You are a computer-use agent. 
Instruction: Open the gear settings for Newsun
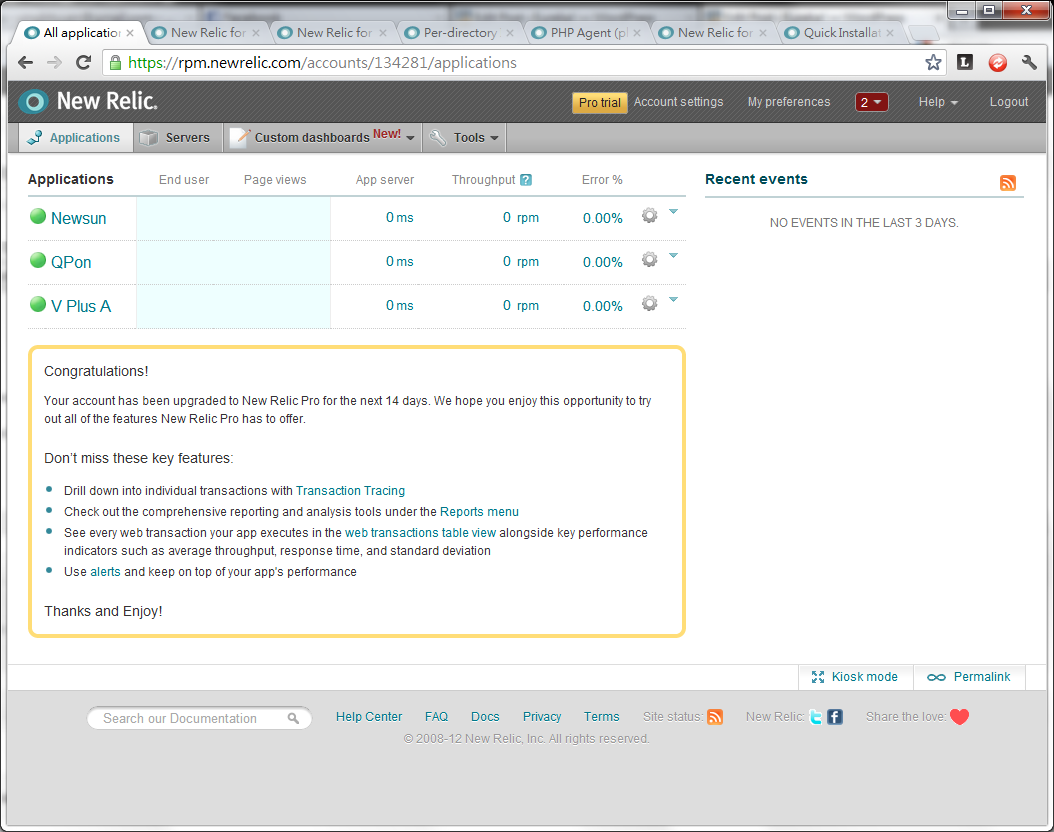coord(650,215)
